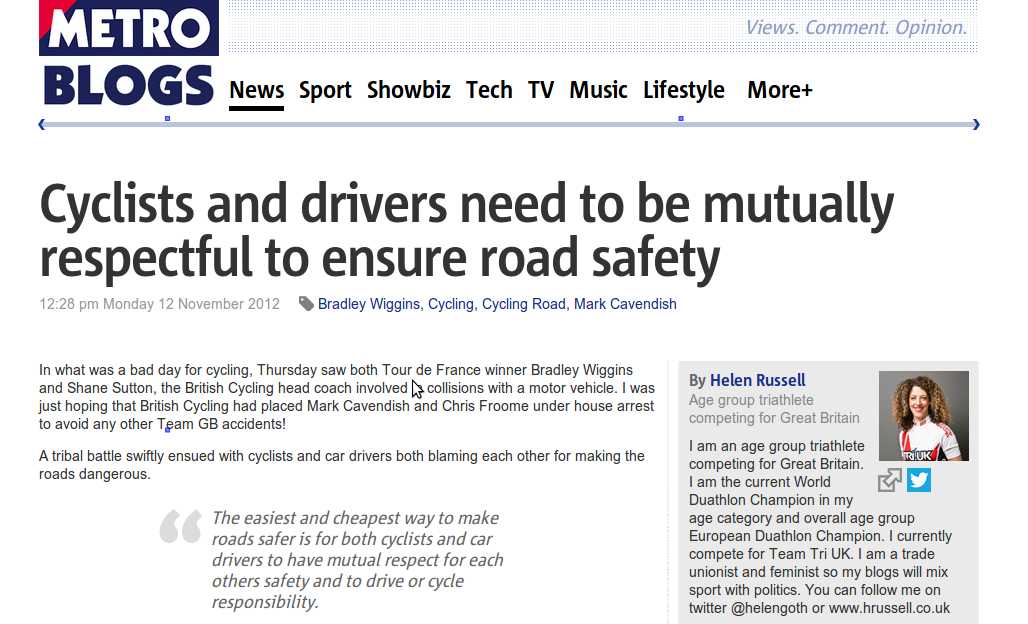
Task: Follow the Mark Cavendish tag link
Action: pyautogui.click(x=625, y=304)
